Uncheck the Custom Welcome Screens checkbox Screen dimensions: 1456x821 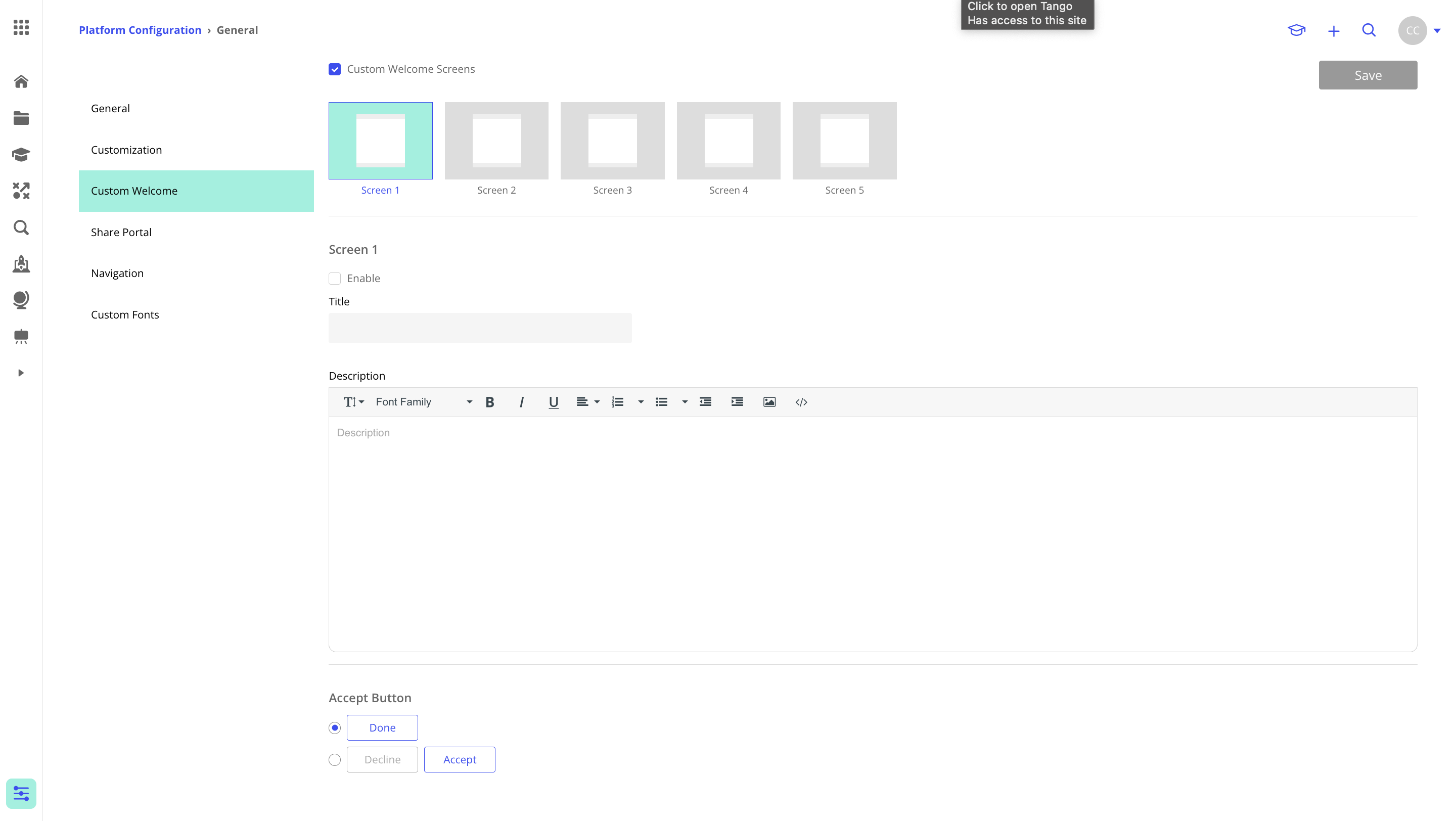coord(335,69)
